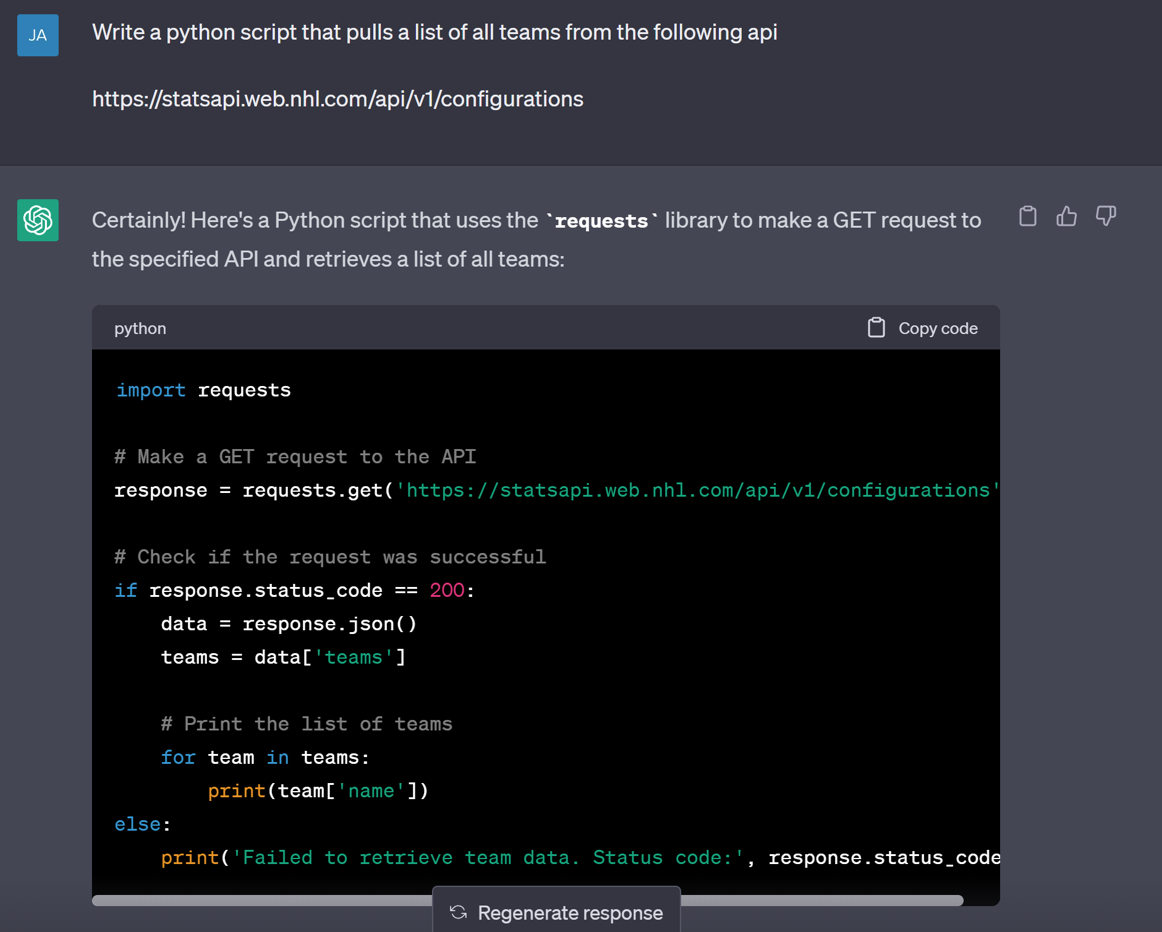This screenshot has height=932, width=1162.
Task: Click the 200 status code number
Action: [x=446, y=590]
